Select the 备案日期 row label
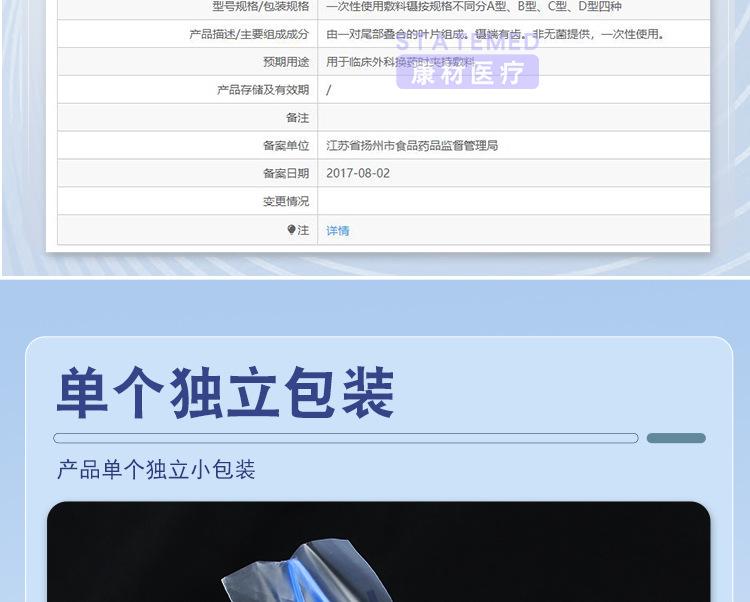 point(286,173)
